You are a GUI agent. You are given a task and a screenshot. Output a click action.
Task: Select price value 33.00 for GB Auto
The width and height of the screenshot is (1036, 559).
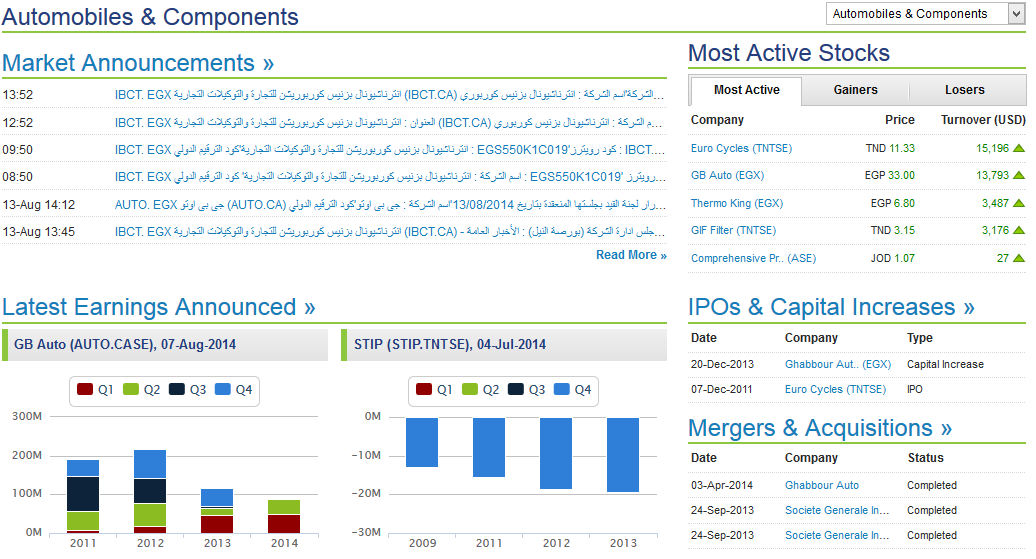pyautogui.click(x=901, y=175)
